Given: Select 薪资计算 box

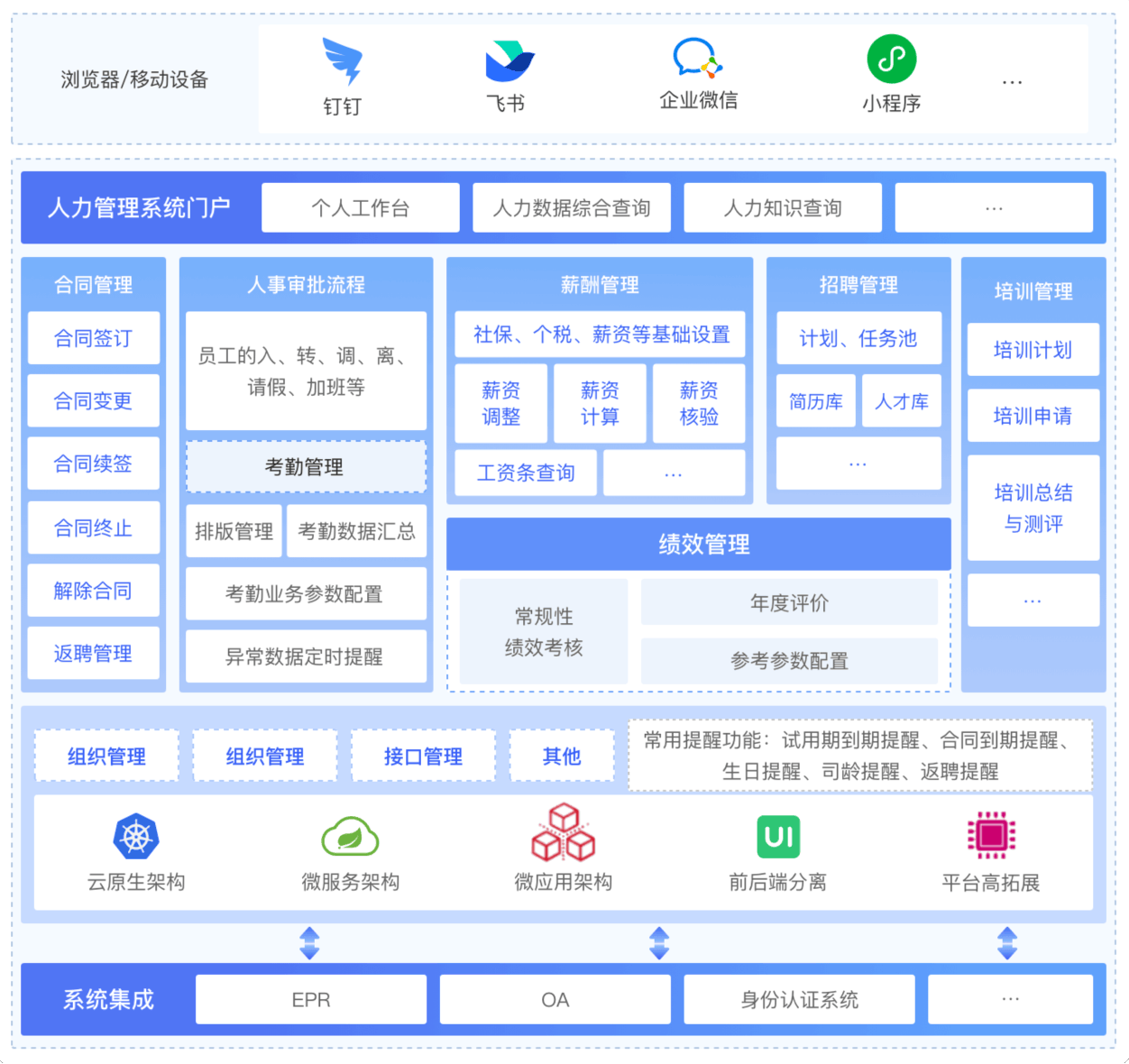Looking at the screenshot, I should pos(601,403).
